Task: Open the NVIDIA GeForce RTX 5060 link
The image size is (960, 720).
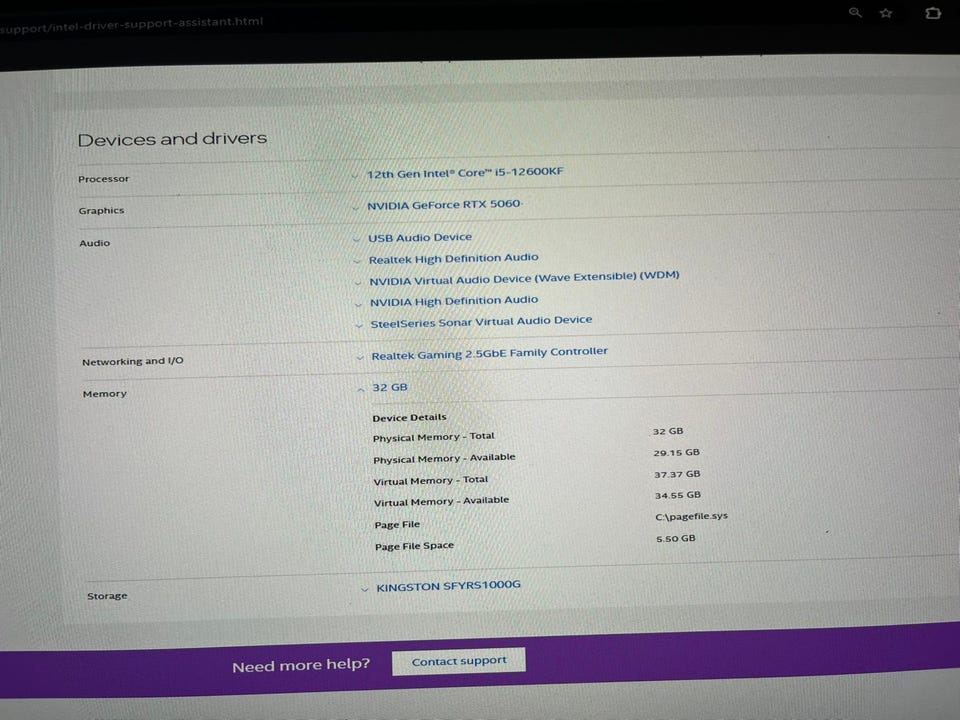Action: tap(444, 204)
